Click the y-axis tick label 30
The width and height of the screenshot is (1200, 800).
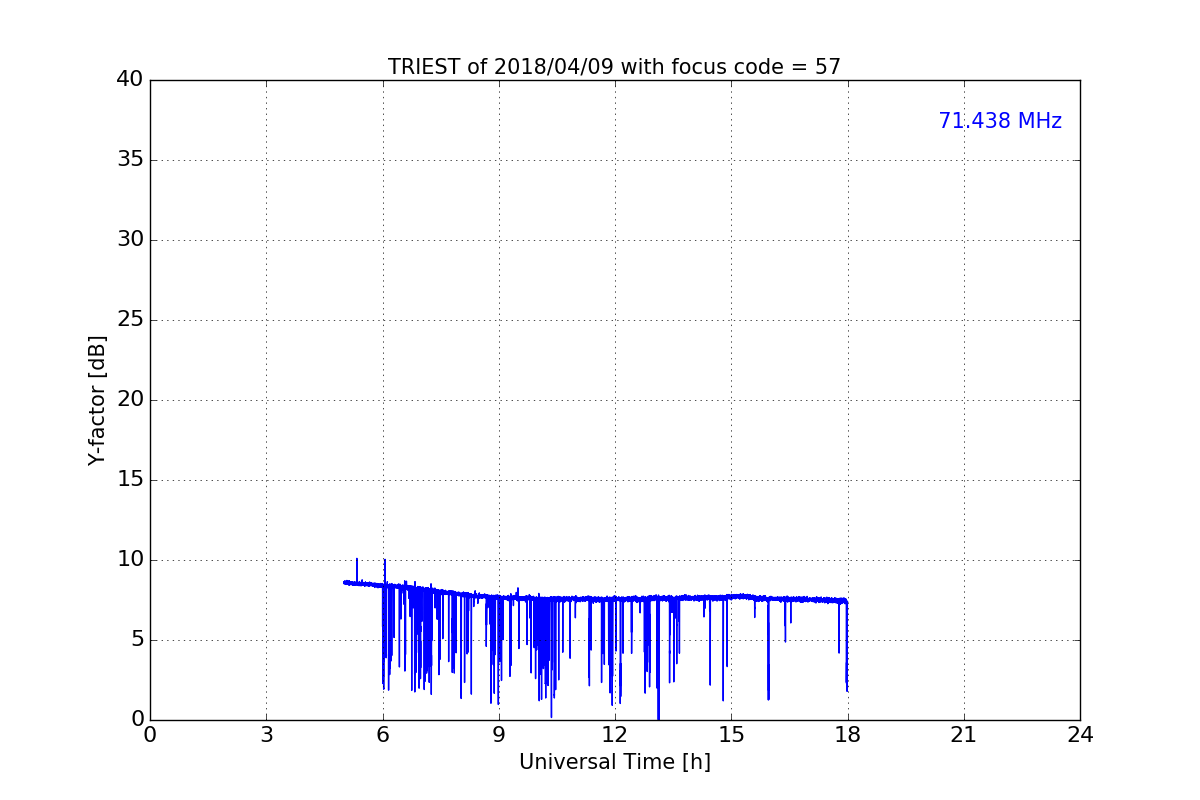click(x=130, y=240)
